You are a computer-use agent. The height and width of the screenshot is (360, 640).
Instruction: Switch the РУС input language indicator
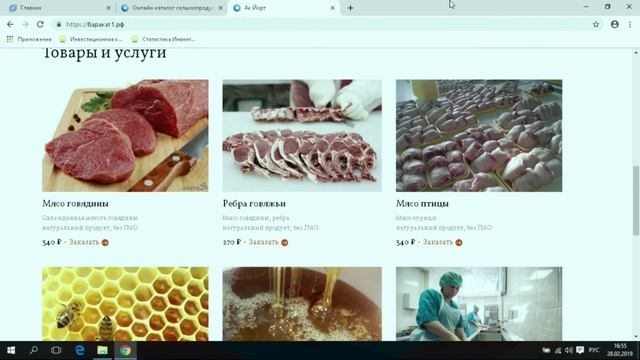pyautogui.click(x=594, y=350)
